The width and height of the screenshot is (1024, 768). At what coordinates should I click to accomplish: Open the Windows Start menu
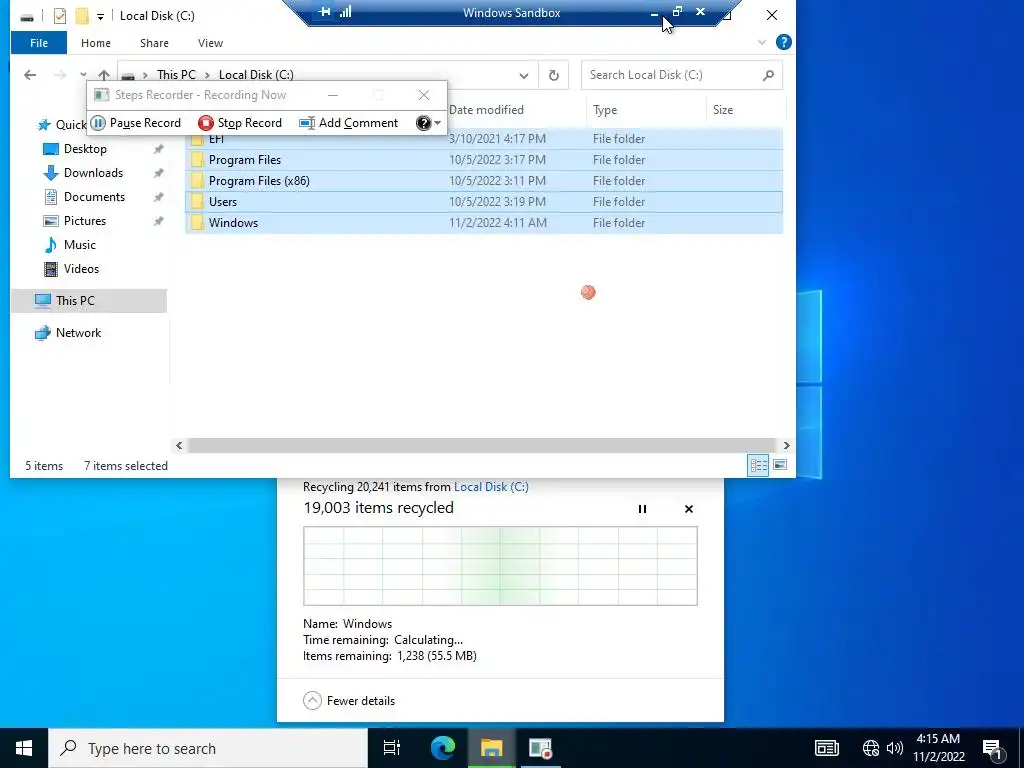(x=24, y=748)
